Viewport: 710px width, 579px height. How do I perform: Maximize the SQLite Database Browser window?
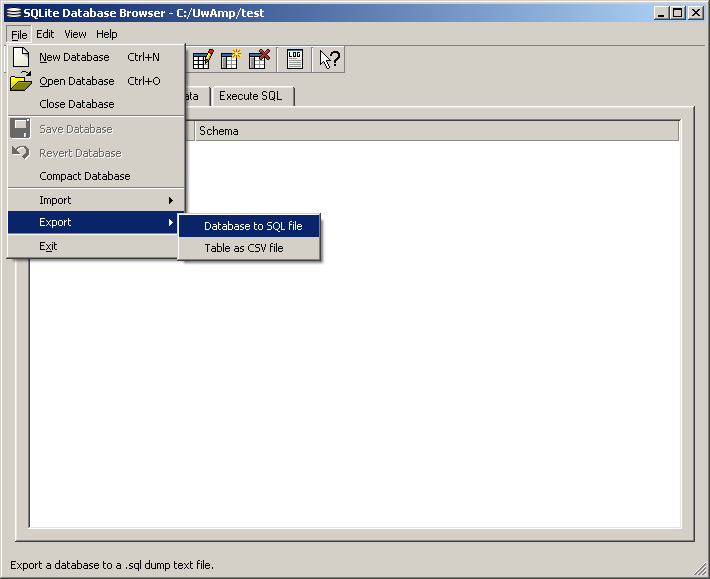pyautogui.click(x=678, y=13)
